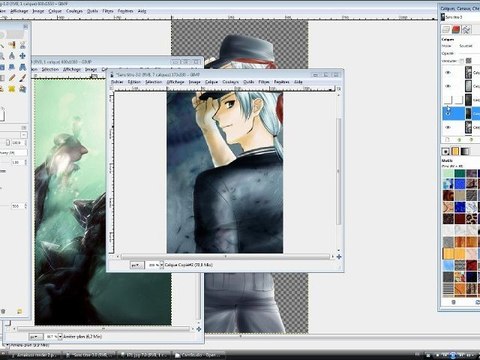The width and height of the screenshot is (480, 360).
Task: Open the px unit dropdown in front window
Action: click(x=136, y=265)
